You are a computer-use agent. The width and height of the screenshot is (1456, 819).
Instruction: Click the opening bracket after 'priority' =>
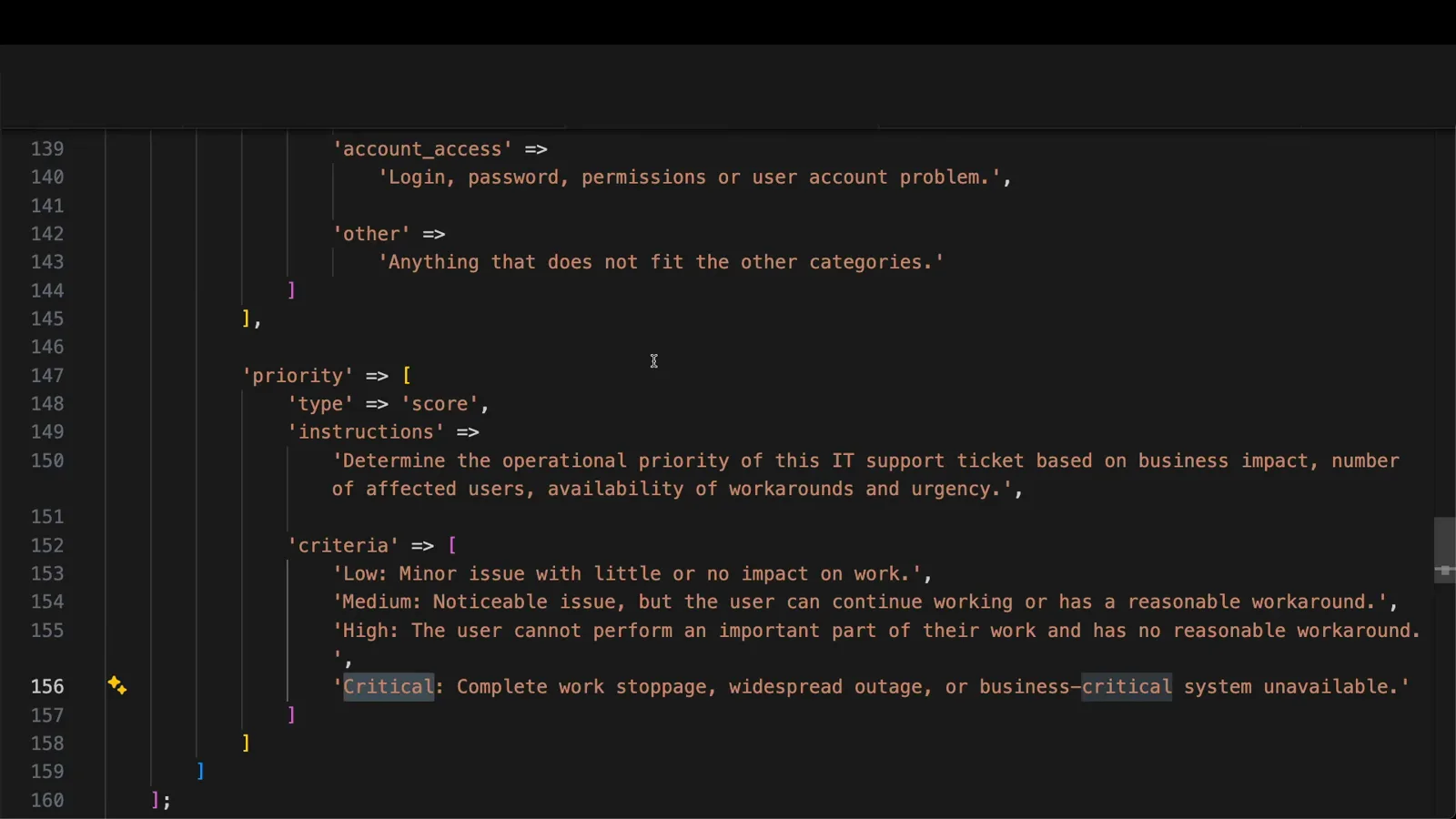click(x=407, y=376)
